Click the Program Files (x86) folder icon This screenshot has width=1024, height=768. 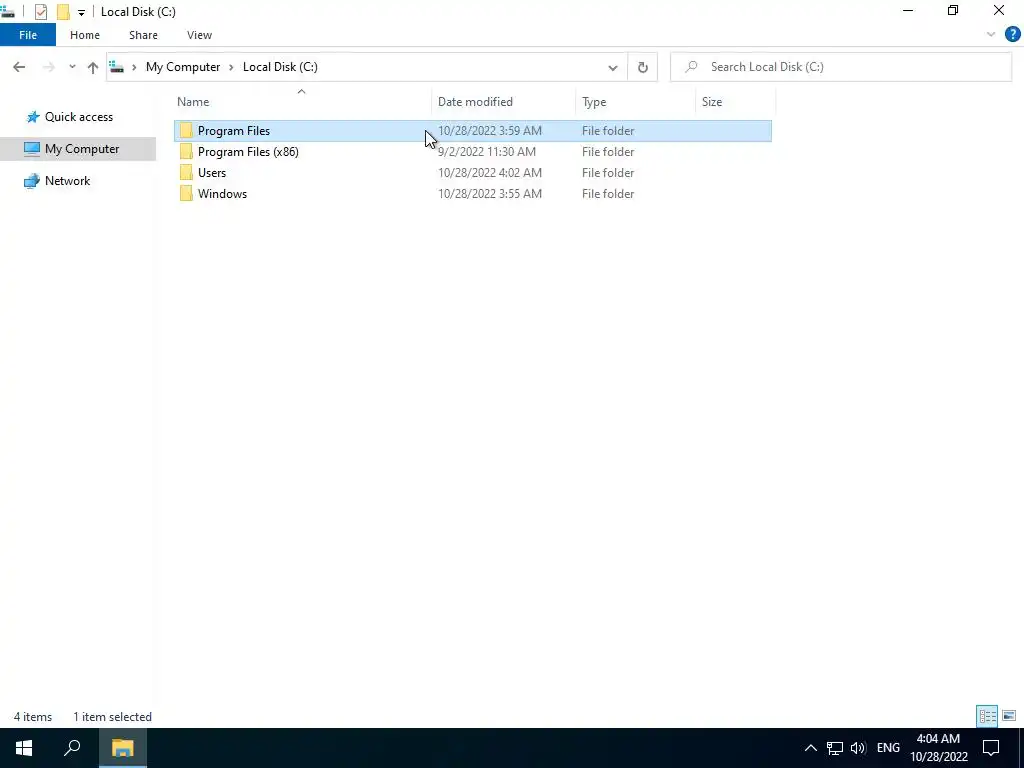[x=186, y=152]
